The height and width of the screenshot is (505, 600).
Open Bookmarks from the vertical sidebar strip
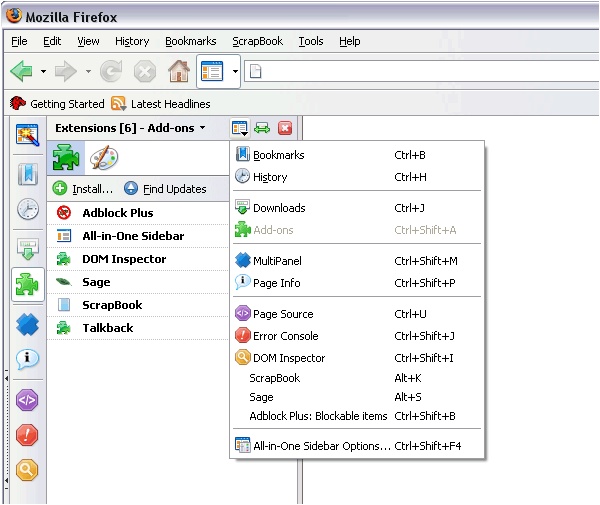[28, 174]
